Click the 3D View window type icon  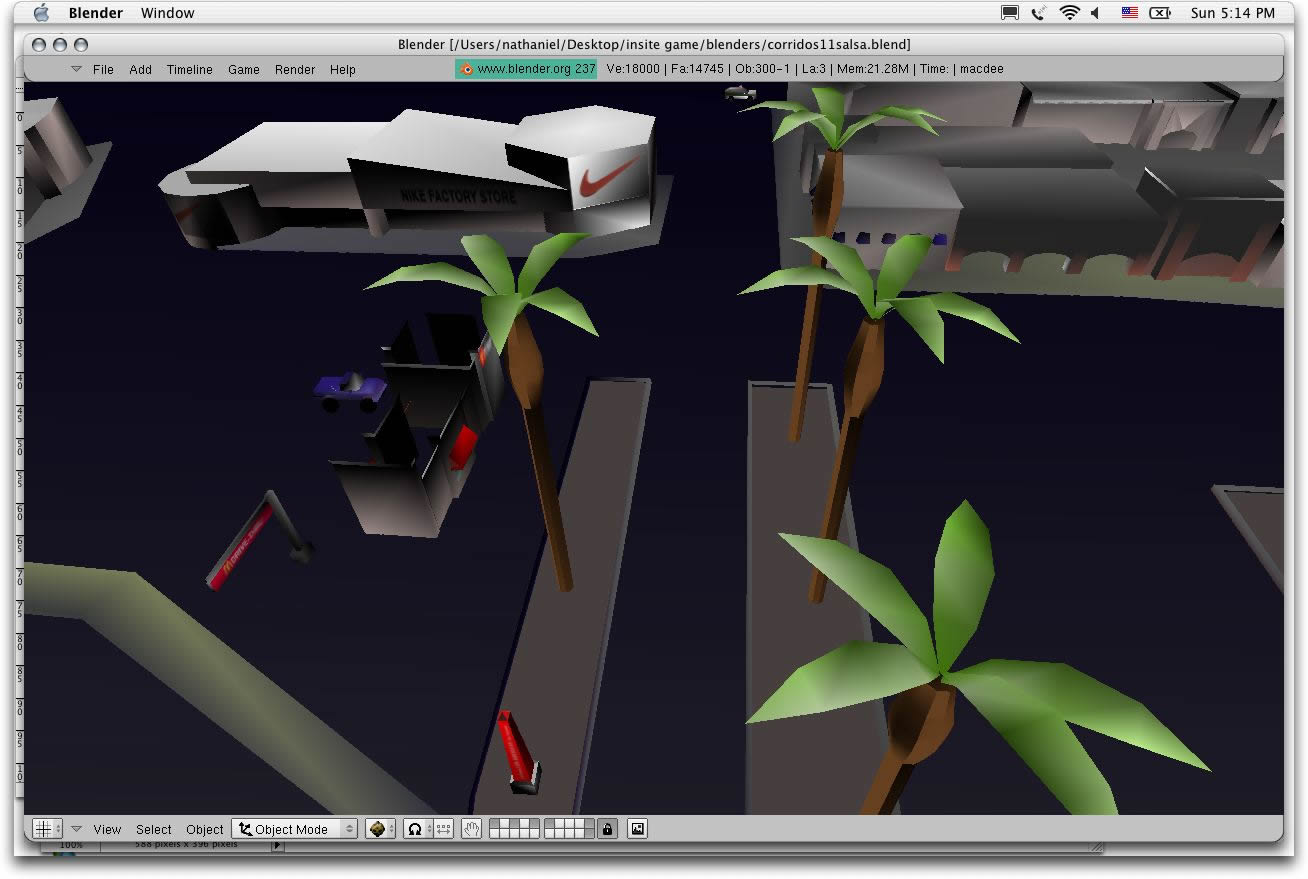pyautogui.click(x=42, y=829)
